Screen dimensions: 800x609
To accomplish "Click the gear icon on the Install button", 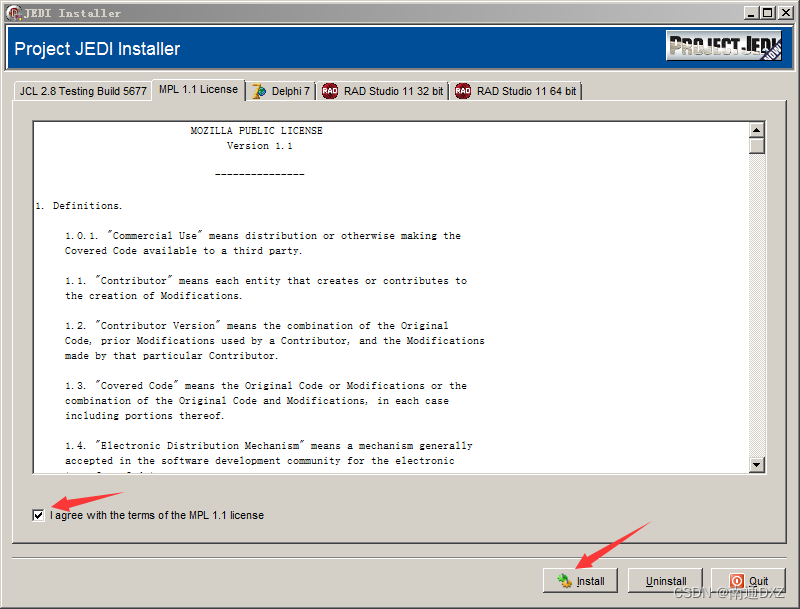I will click(x=566, y=580).
